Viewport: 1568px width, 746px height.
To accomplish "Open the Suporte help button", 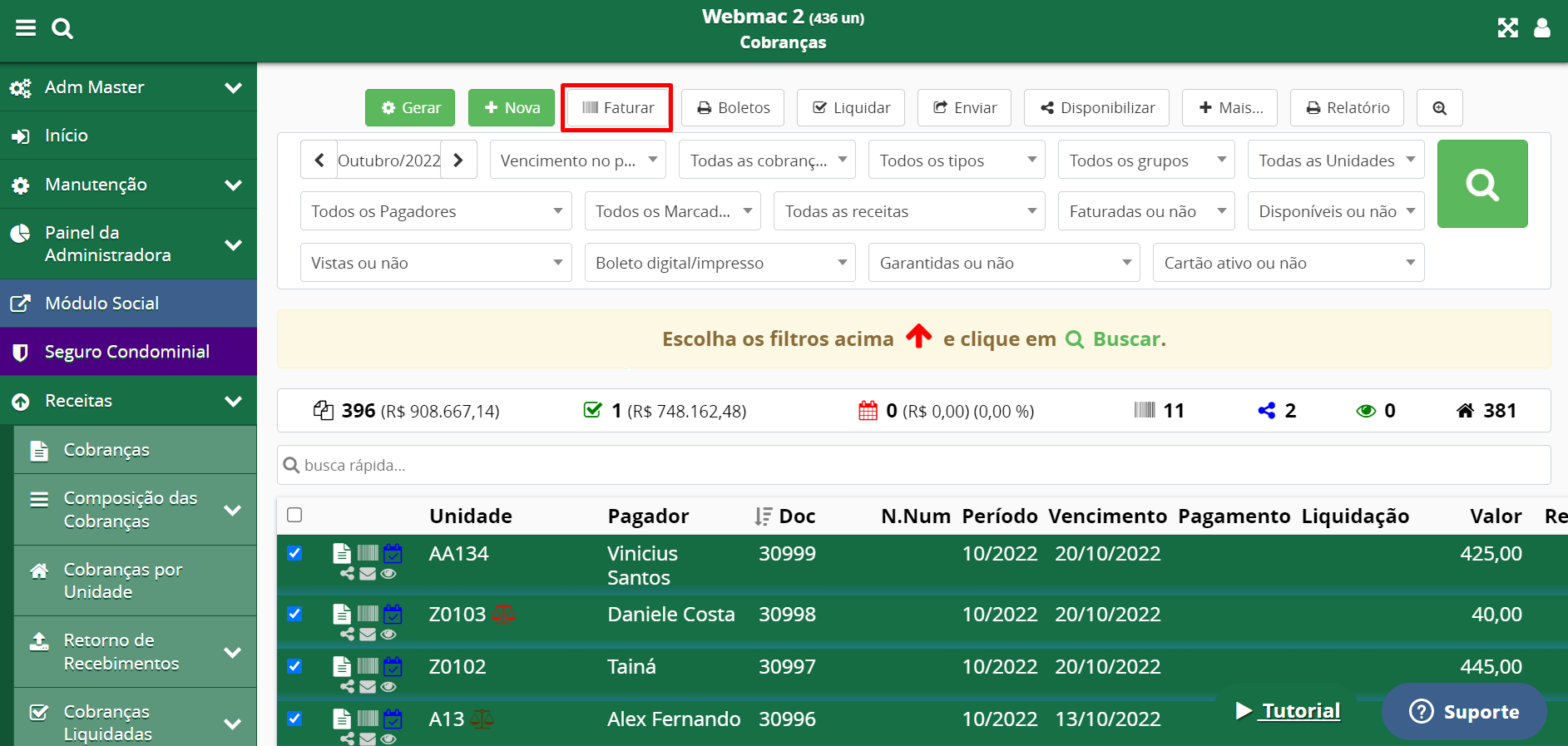I will click(x=1464, y=712).
